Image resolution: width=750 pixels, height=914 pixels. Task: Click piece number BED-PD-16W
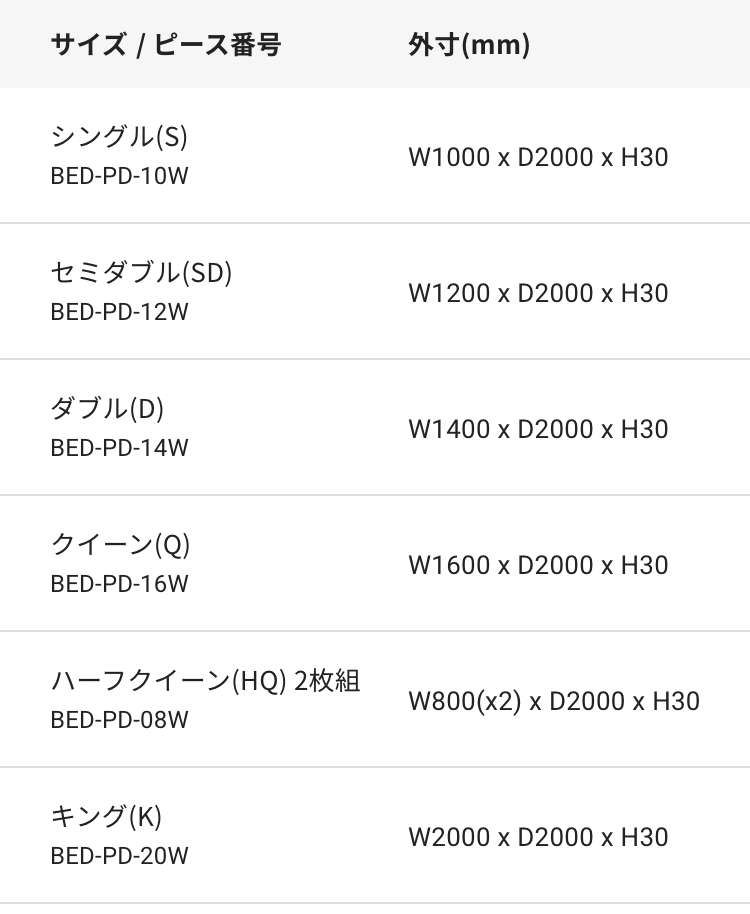tap(119, 584)
